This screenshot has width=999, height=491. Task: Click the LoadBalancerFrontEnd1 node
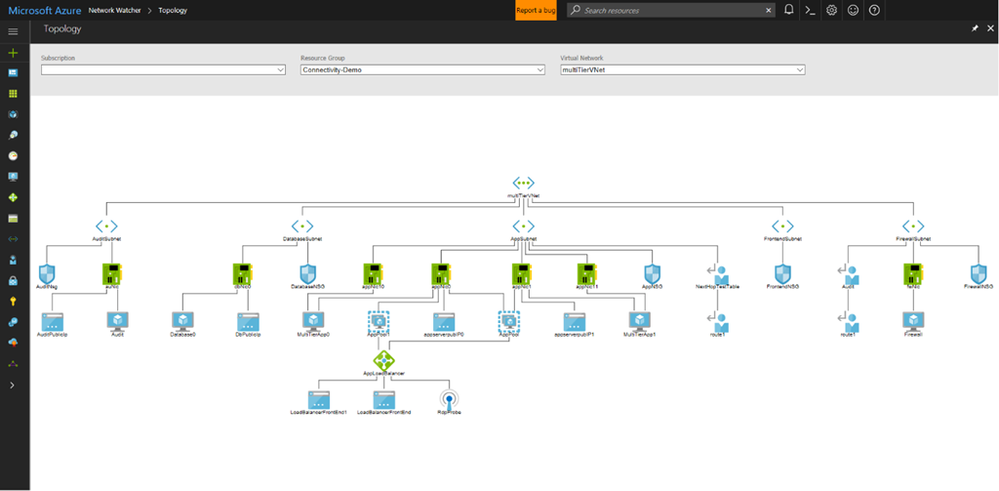319,400
